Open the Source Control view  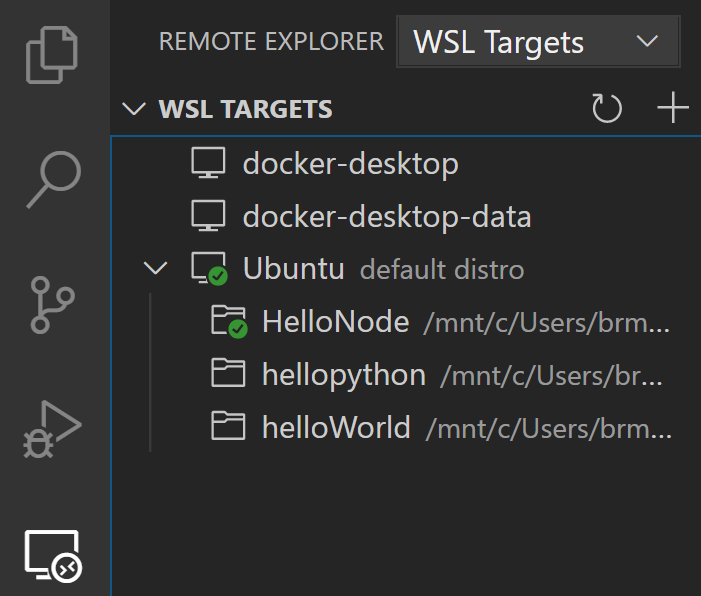[53, 305]
